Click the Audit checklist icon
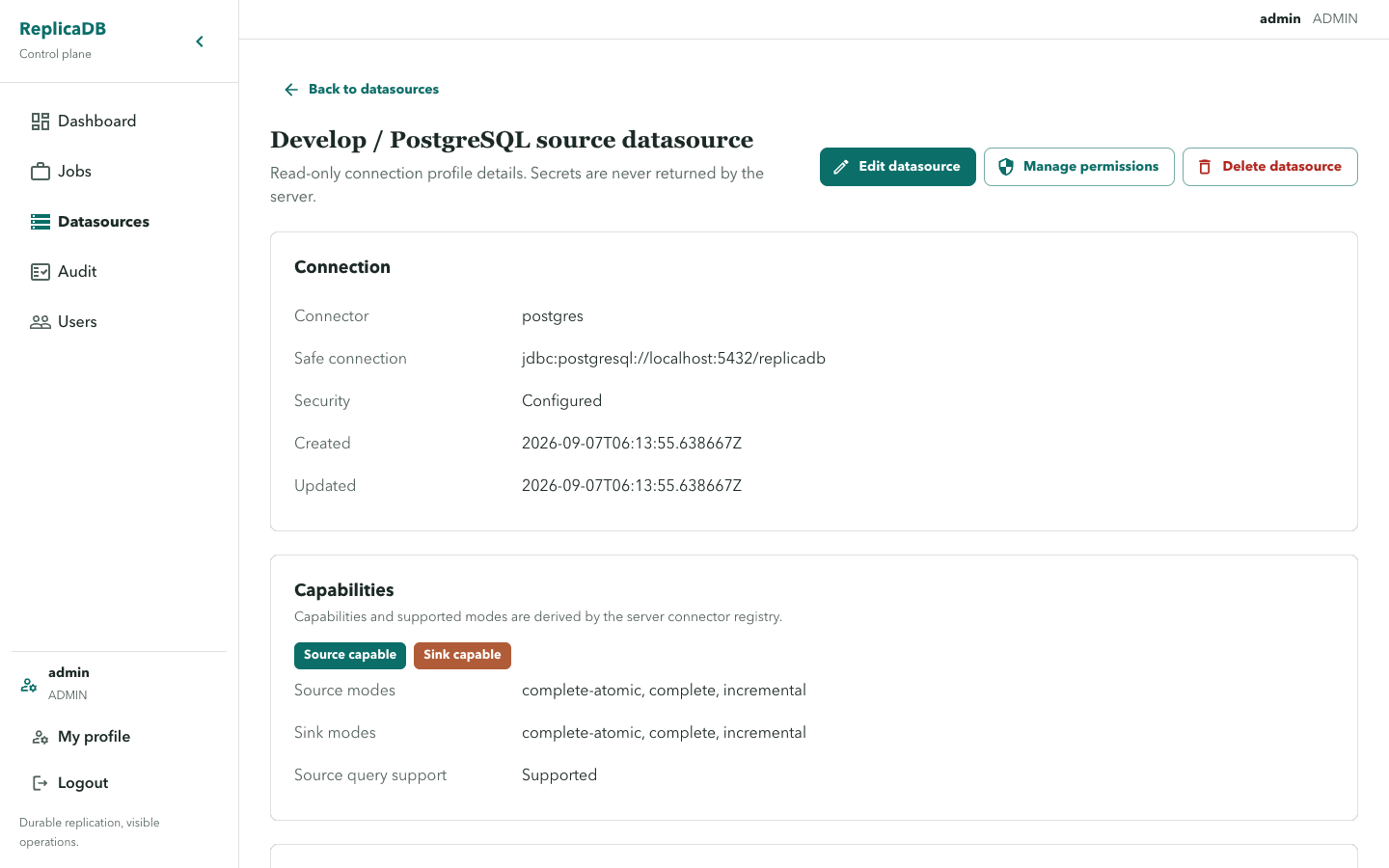The image size is (1389, 868). pos(41,272)
